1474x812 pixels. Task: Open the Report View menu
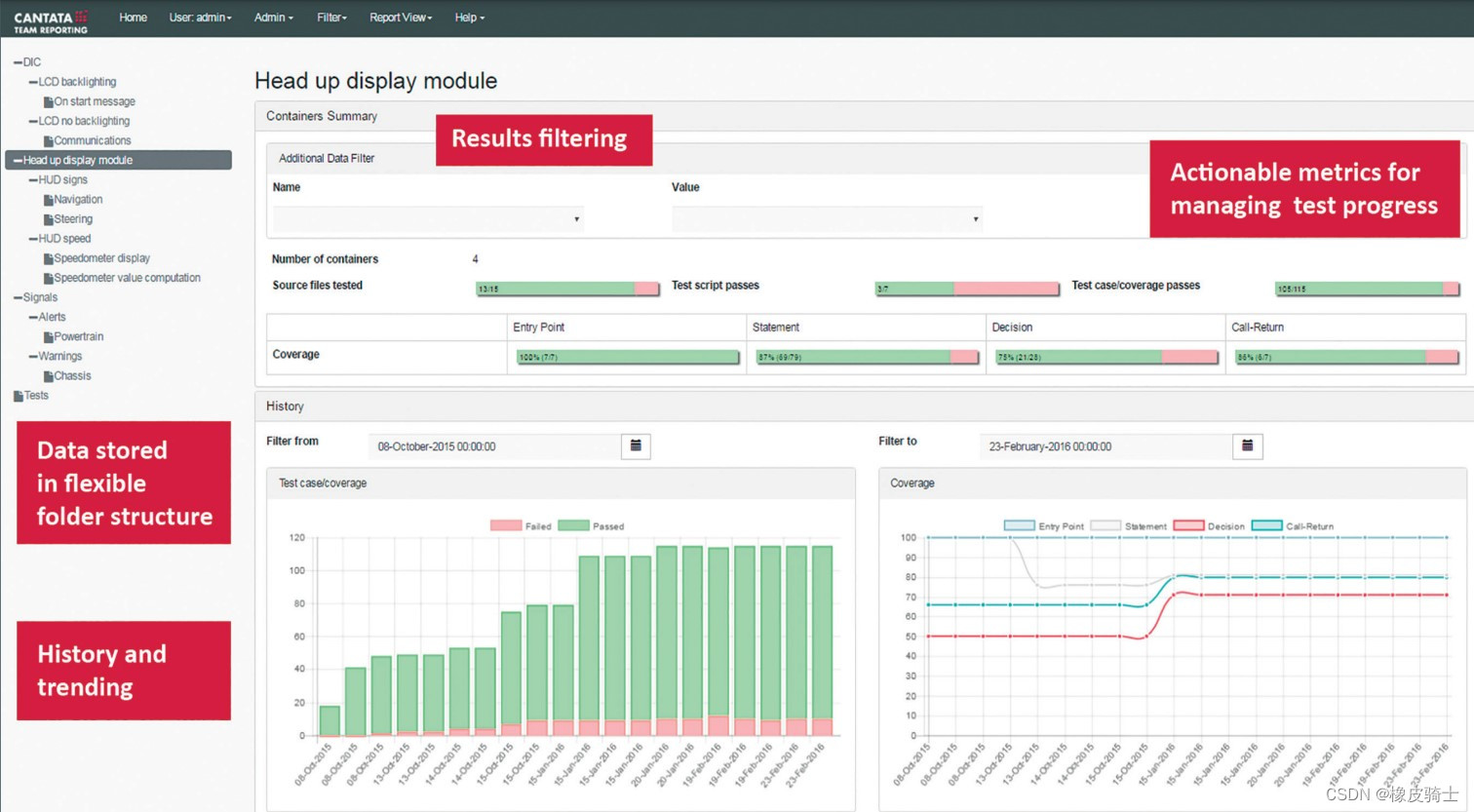401,18
